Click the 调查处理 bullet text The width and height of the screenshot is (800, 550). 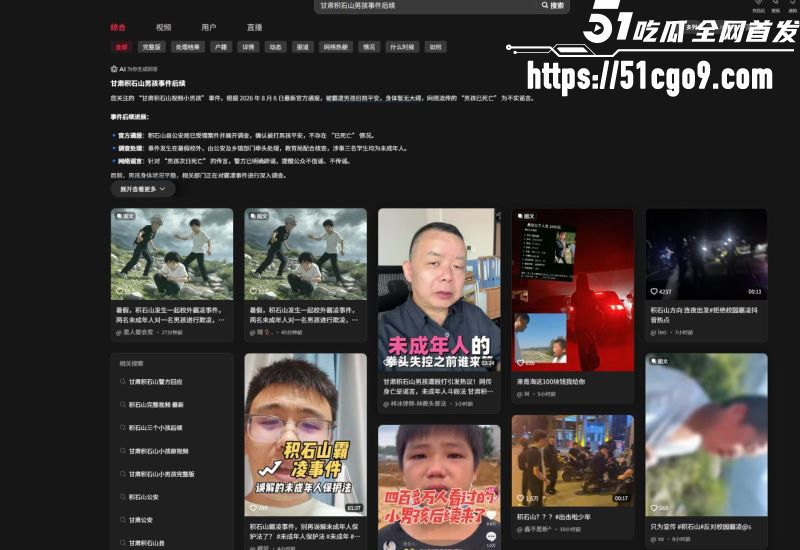pyautogui.click(x=262, y=148)
